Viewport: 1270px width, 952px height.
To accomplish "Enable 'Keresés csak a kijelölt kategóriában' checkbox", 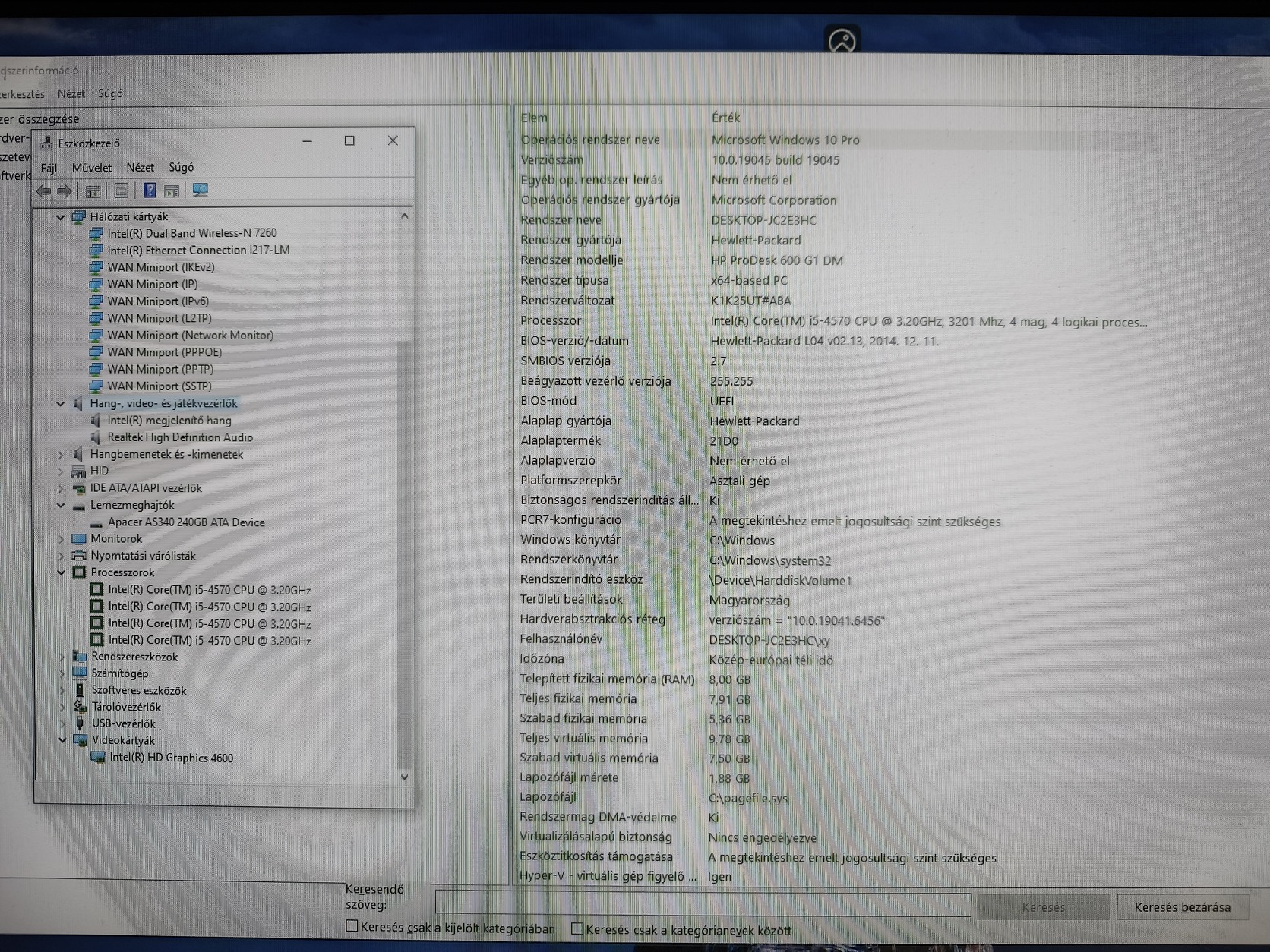I will [352, 926].
